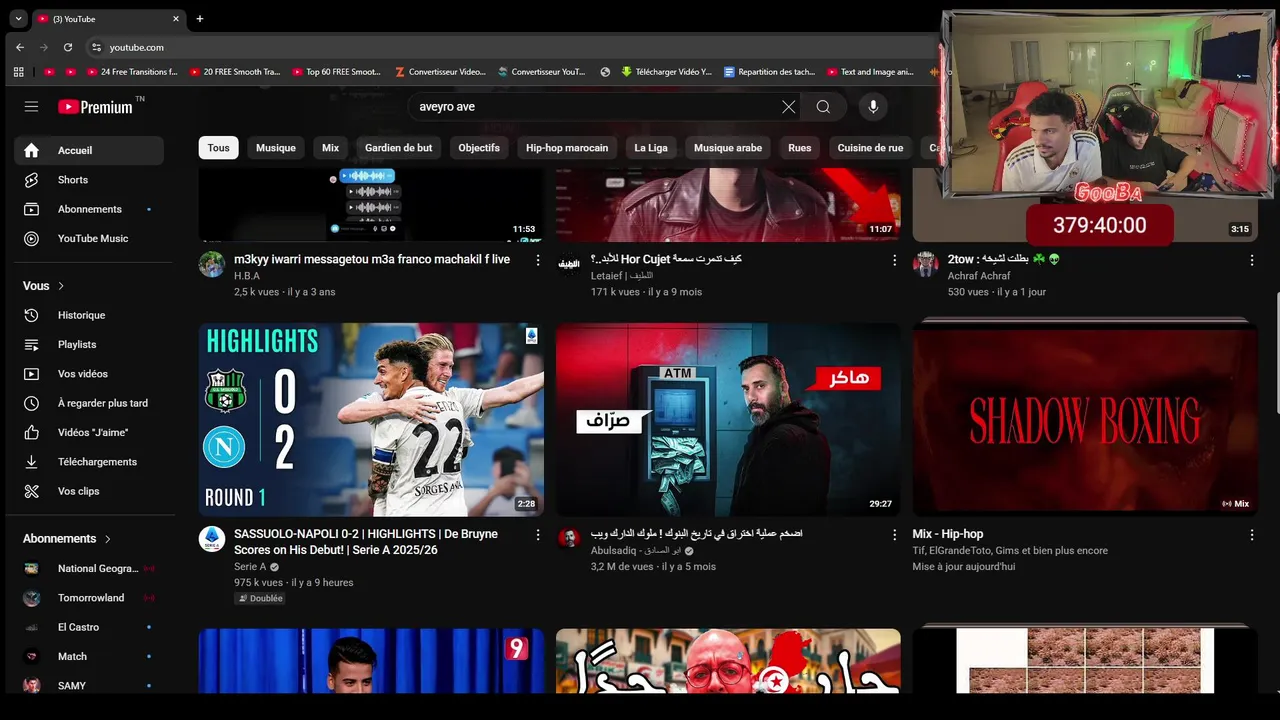Open options menu for Mix - Hip-hop
This screenshot has height=720, width=1280.
coord(1252,535)
